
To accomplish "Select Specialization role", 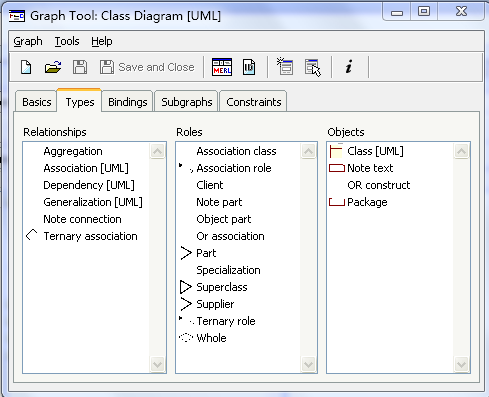I will (228, 270).
